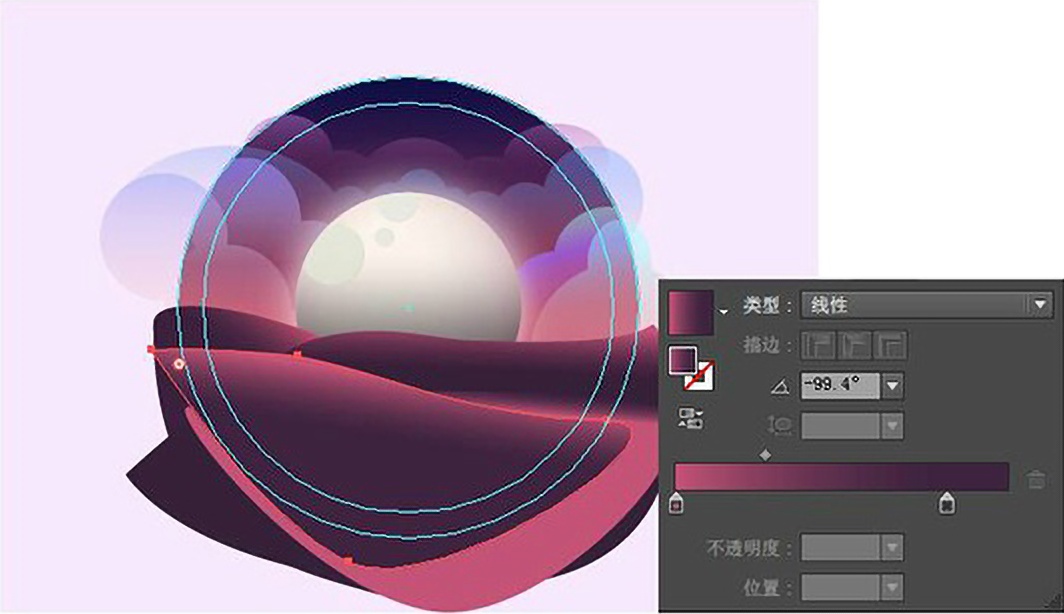Viewport: 1064px width, 614px height.
Task: Open the 位置 (Location) dropdown
Action: pyautogui.click(x=889, y=585)
